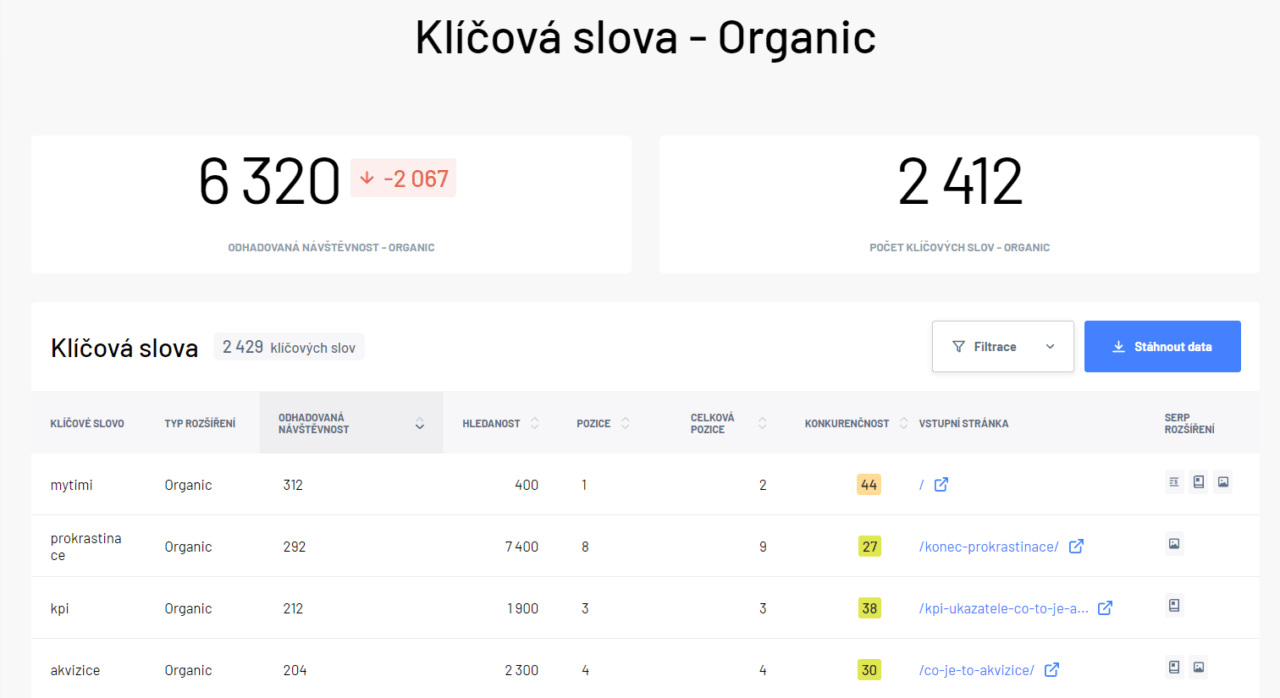This screenshot has width=1280, height=698.
Task: Click the image SERP icon in prokrastinace row
Action: click(x=1174, y=545)
